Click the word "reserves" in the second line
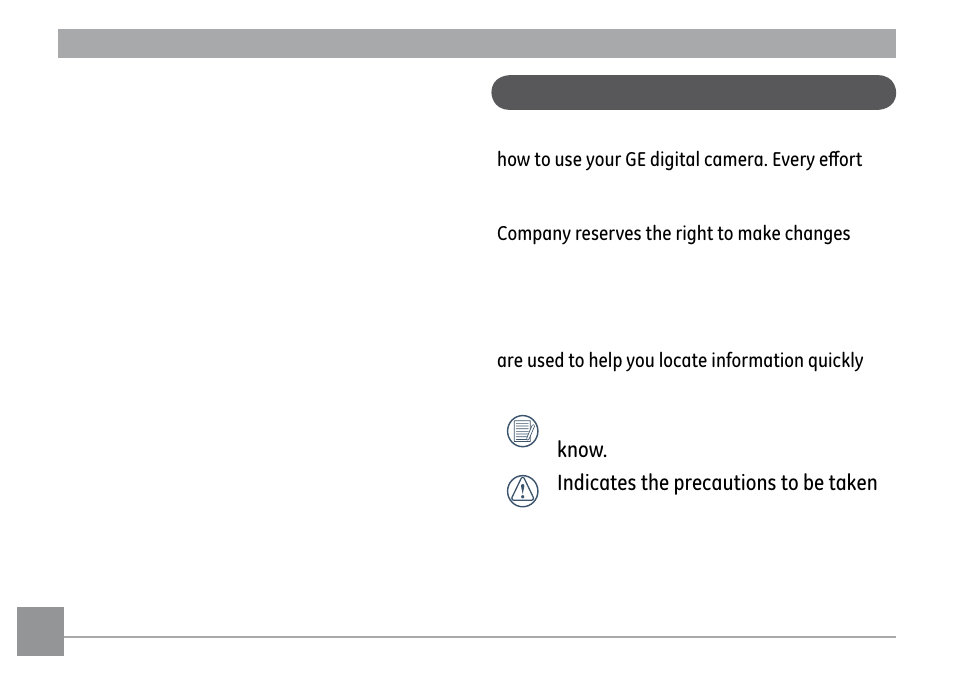Screen dimensions: 954x694 point(609,234)
